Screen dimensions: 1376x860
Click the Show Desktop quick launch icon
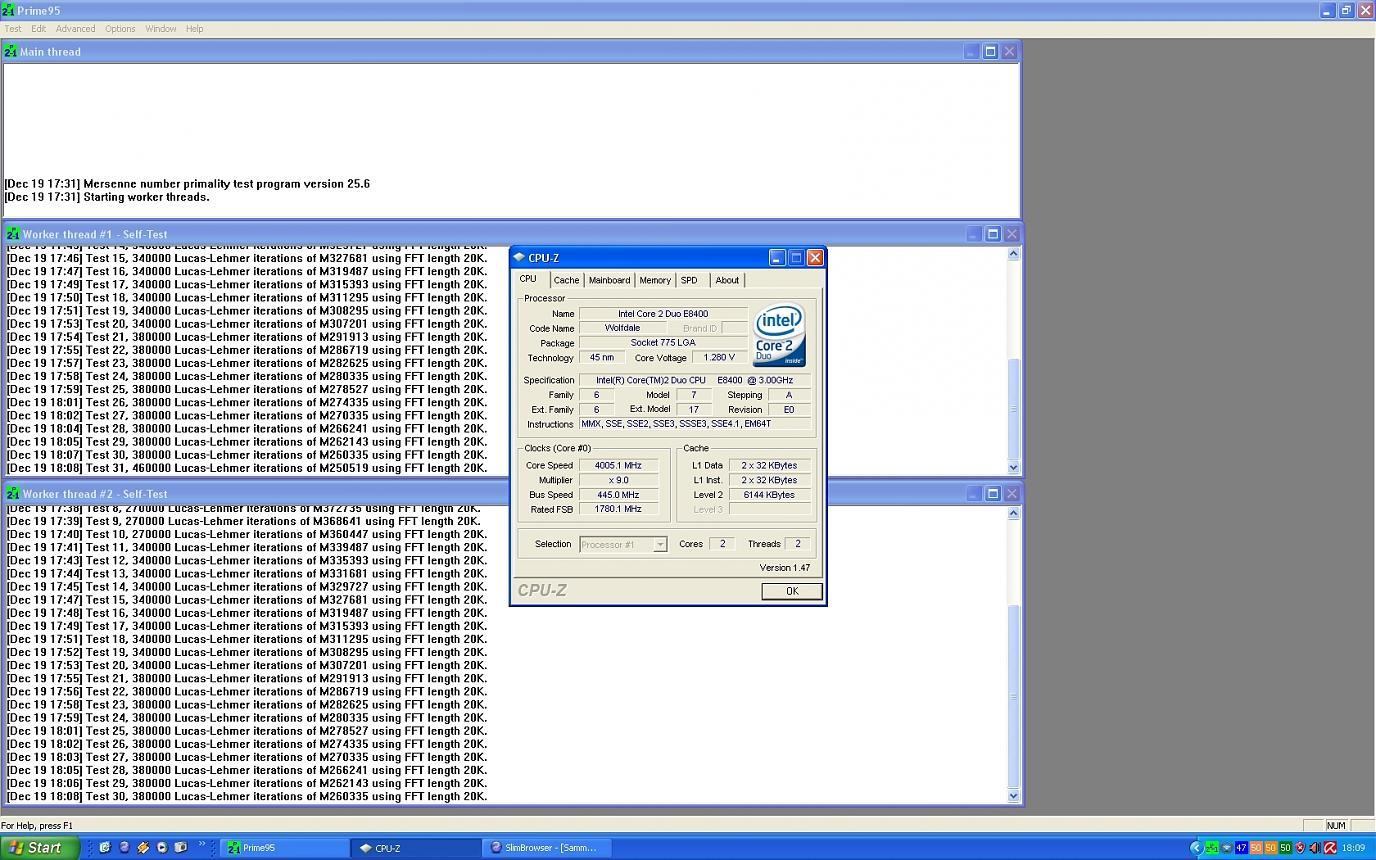[x=105, y=847]
